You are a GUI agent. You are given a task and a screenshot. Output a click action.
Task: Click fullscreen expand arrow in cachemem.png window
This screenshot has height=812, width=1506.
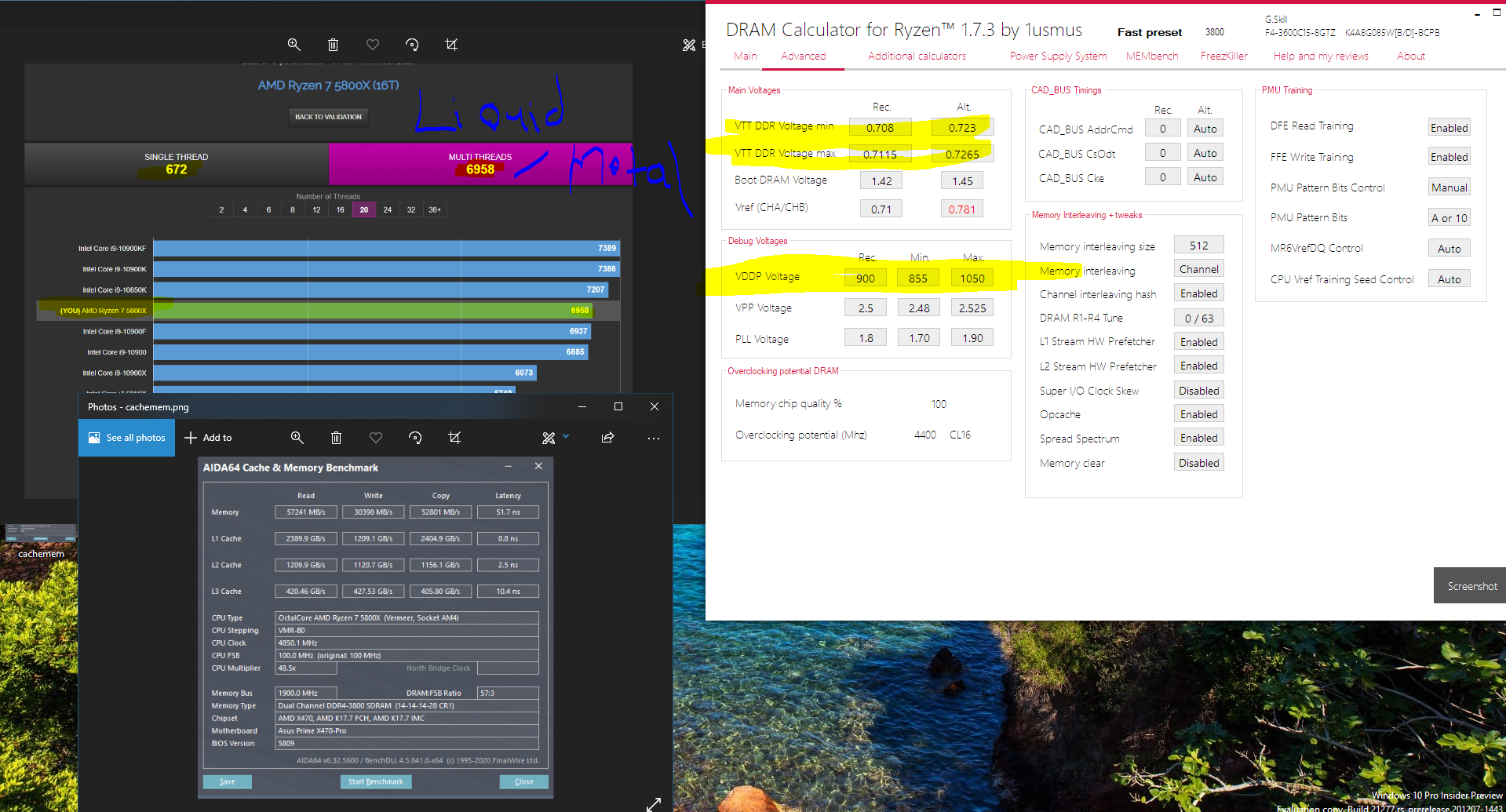654,804
